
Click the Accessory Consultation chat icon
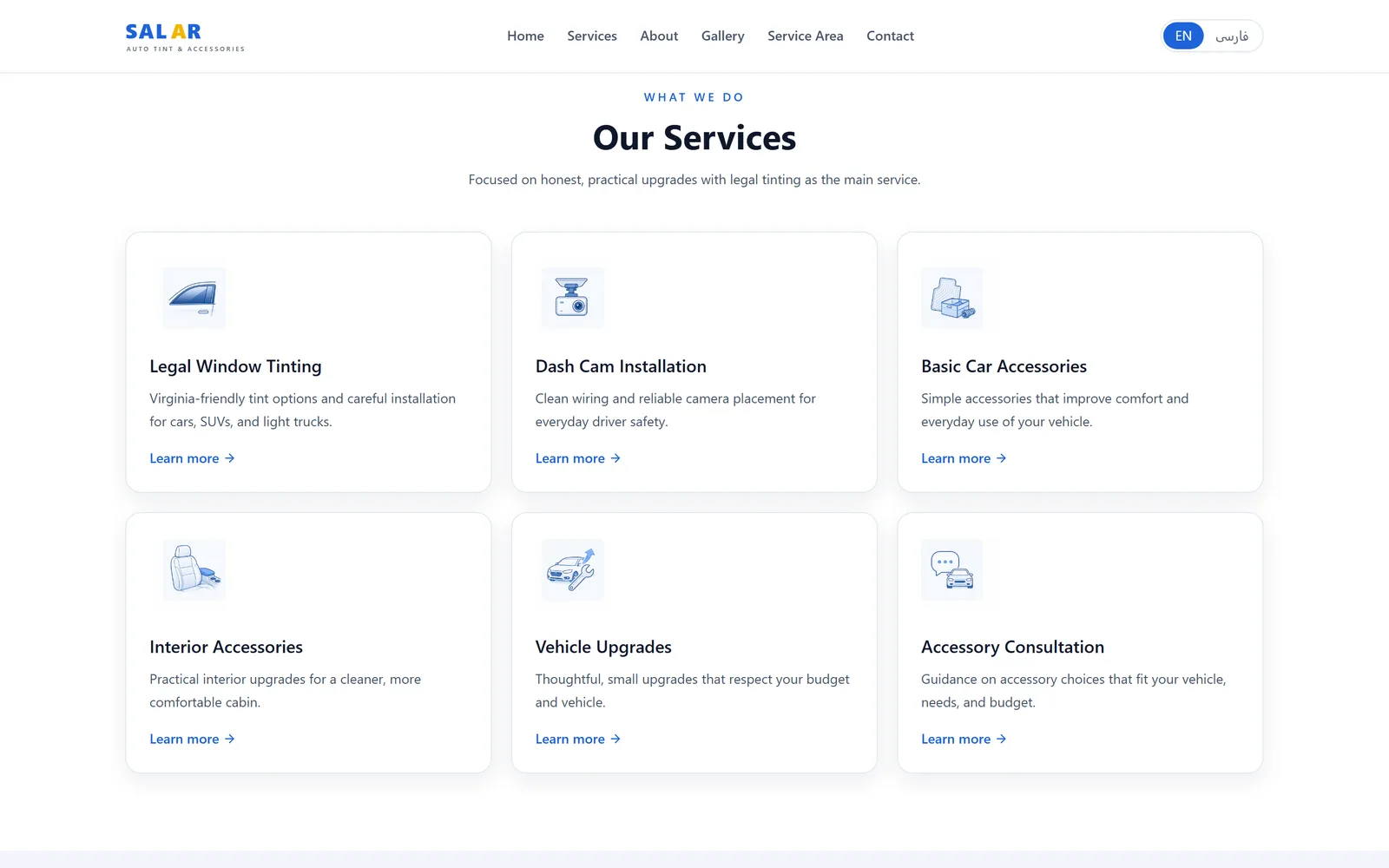(x=952, y=569)
